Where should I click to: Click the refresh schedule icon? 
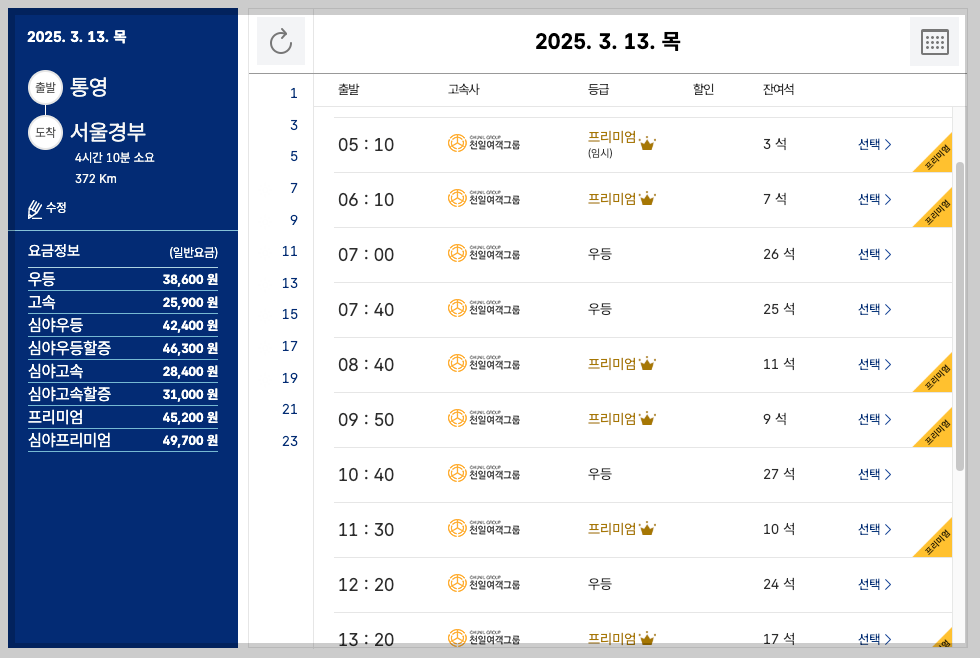(x=281, y=41)
